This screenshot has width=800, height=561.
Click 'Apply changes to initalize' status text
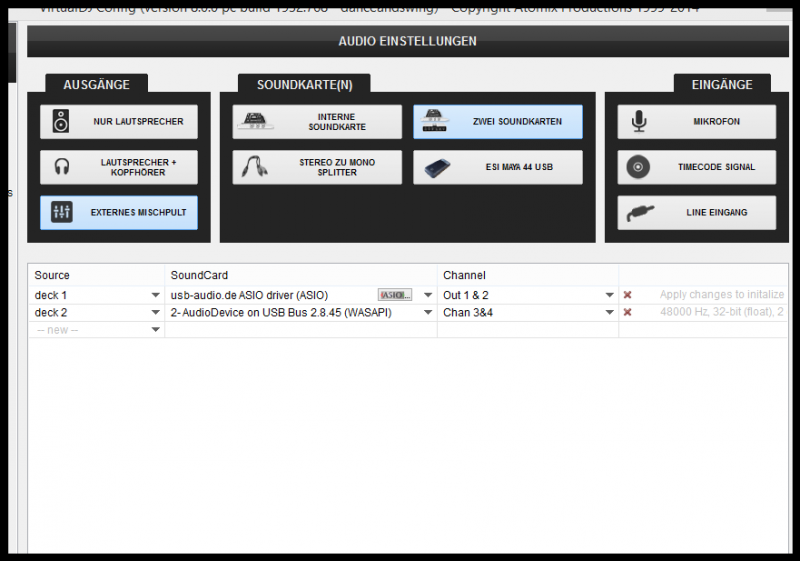(x=722, y=294)
